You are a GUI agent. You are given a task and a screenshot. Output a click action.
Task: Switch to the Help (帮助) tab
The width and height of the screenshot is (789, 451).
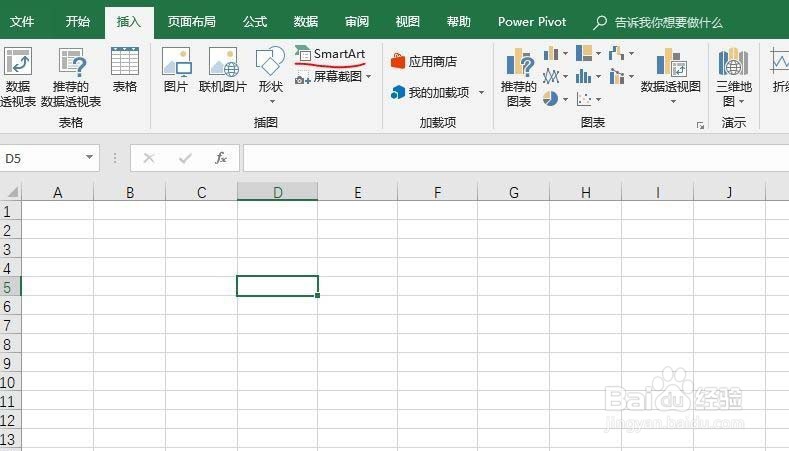coord(458,22)
